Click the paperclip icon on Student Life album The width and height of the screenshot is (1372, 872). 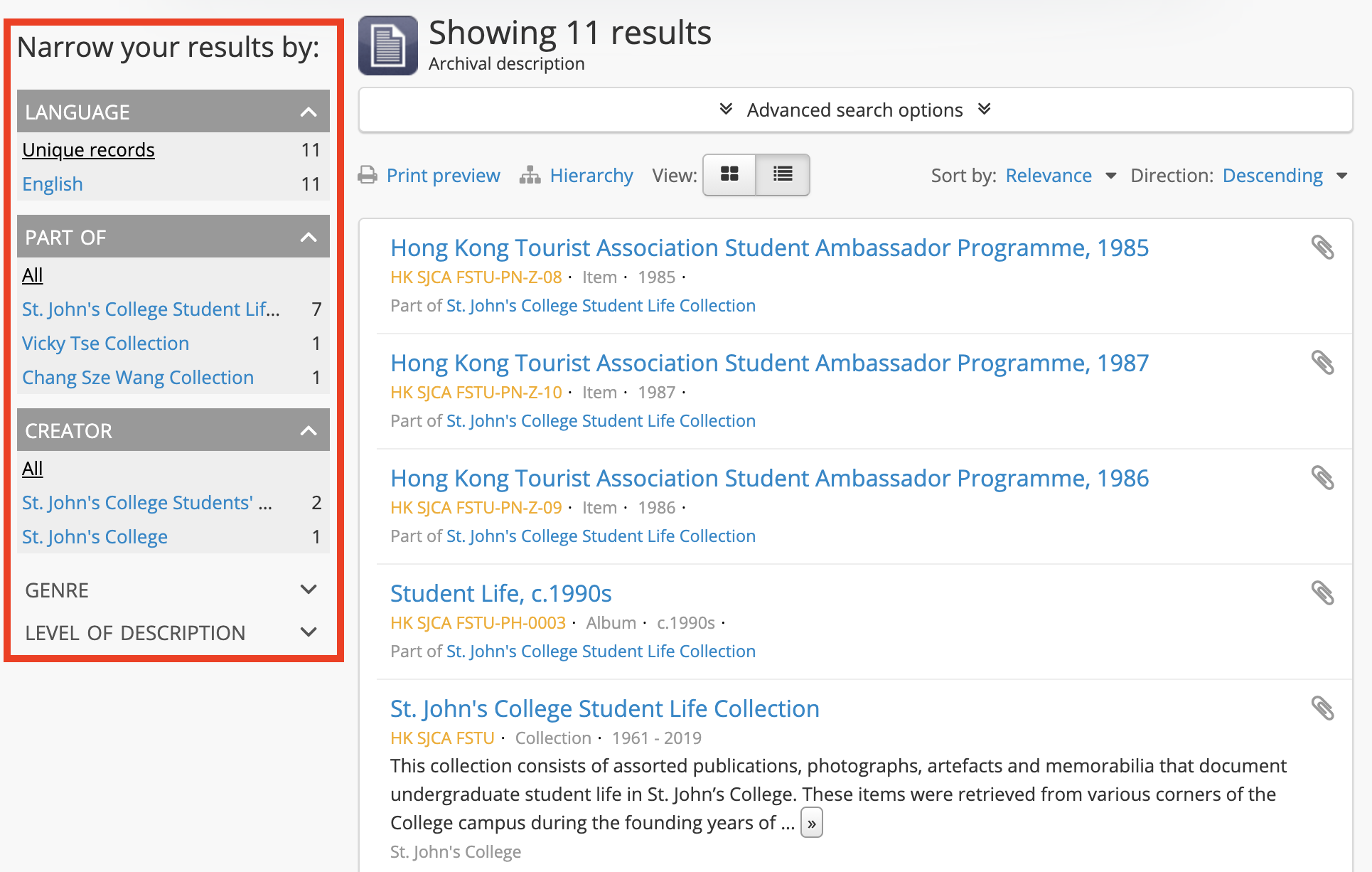(1322, 593)
